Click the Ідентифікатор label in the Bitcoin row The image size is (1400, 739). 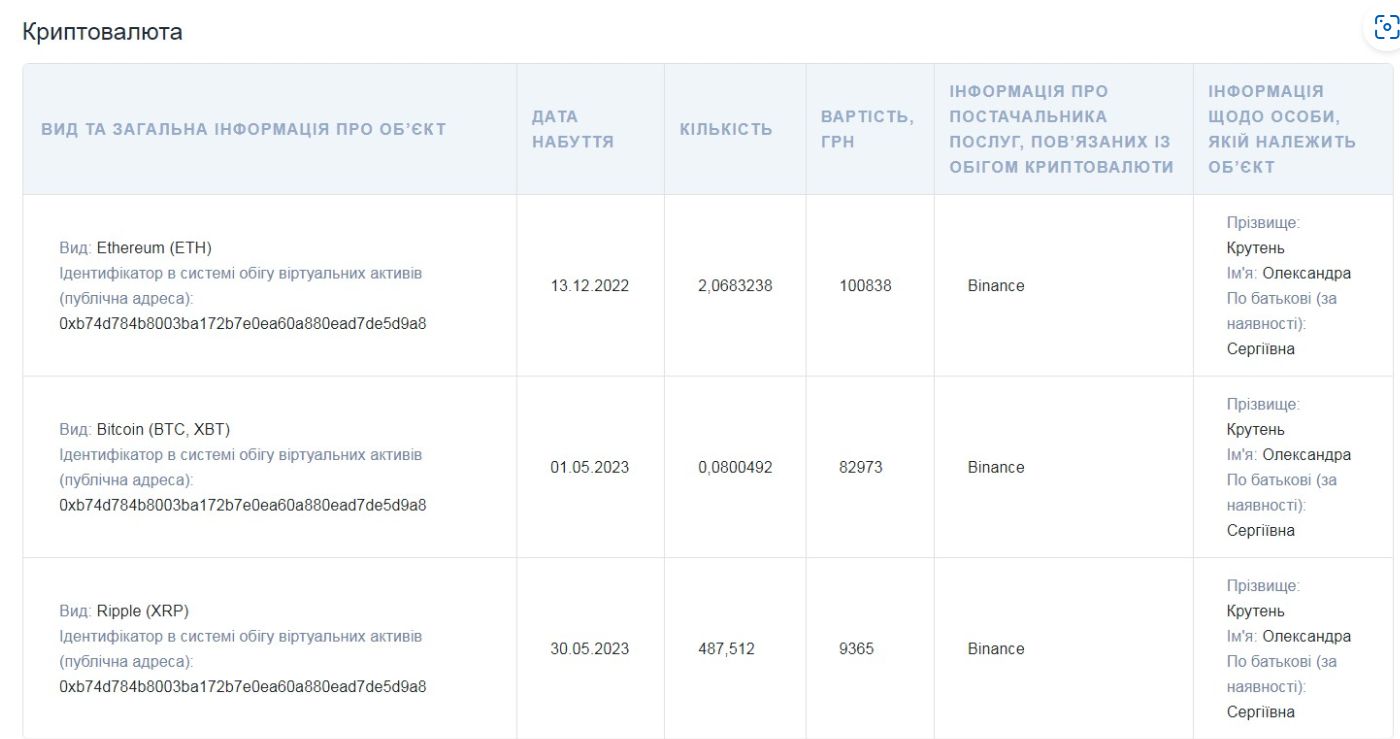click(x=241, y=467)
